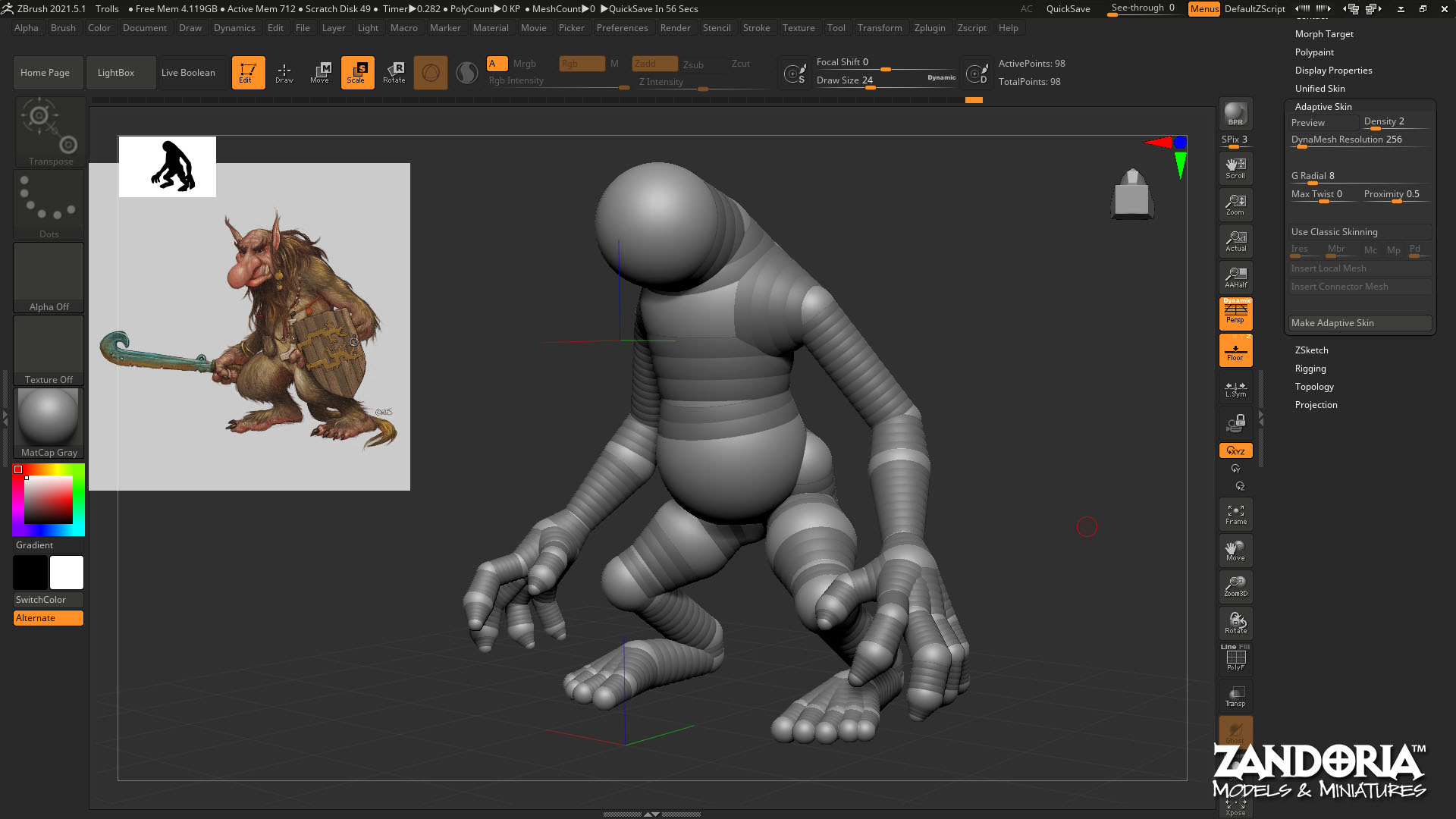
Task: Expand the ZSketch subpalette
Action: tap(1311, 350)
